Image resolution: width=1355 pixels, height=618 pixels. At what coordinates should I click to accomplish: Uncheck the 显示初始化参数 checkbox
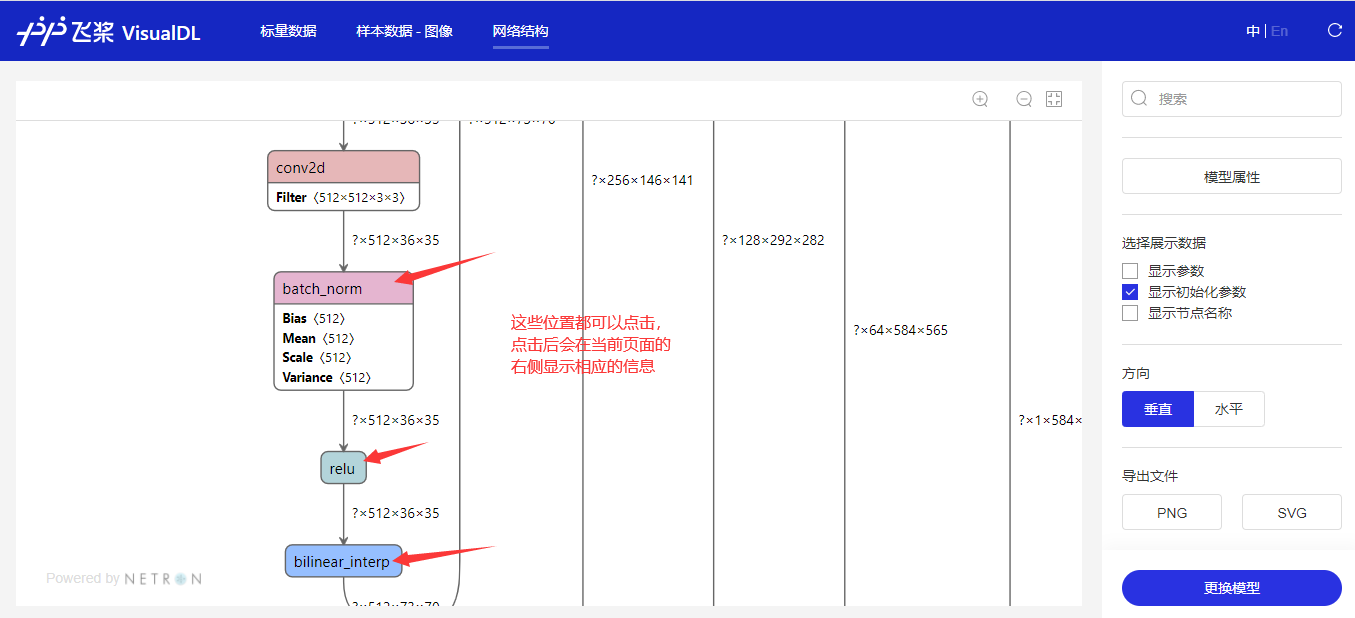1129,291
